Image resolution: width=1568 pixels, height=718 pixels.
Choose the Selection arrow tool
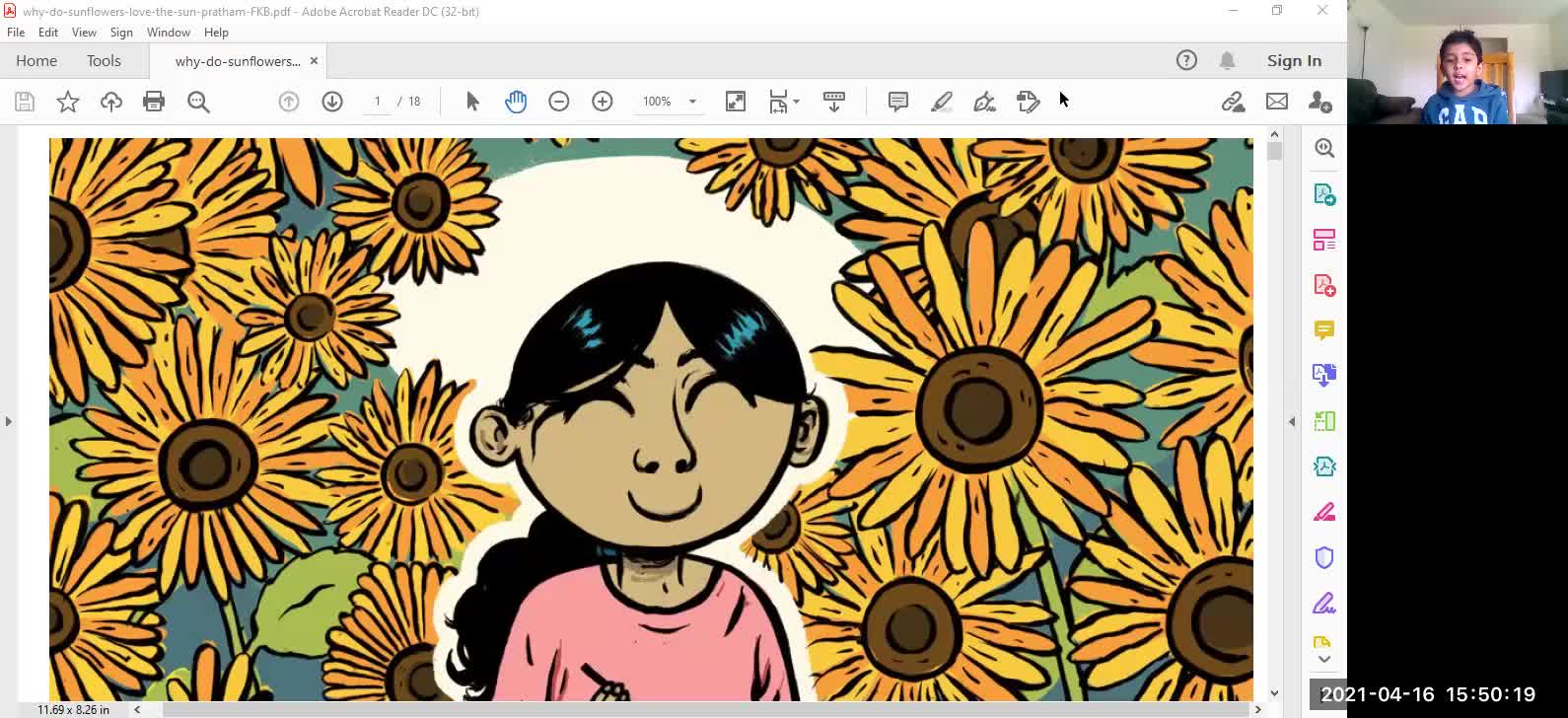(x=472, y=102)
